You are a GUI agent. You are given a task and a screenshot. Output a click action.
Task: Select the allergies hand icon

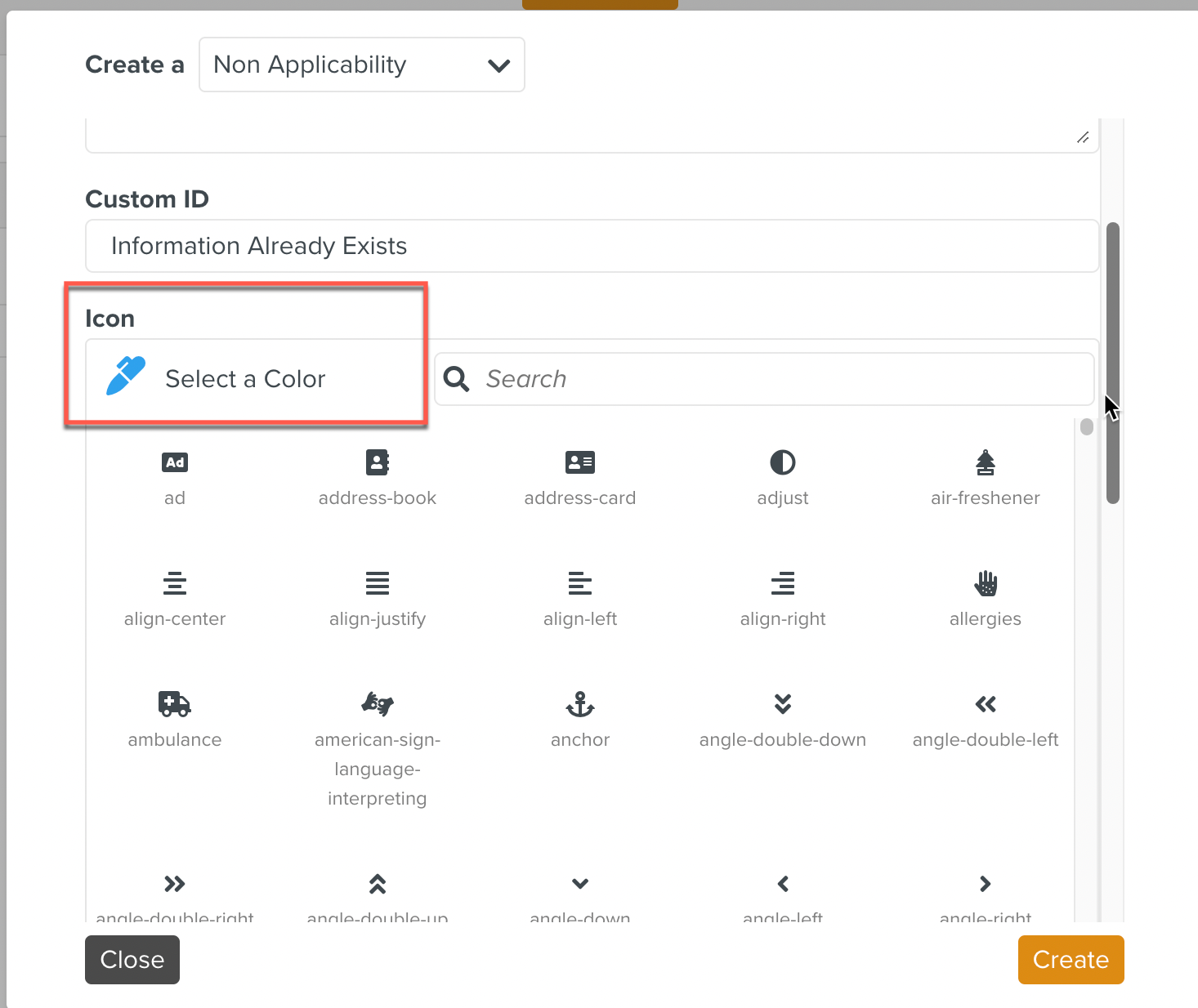[x=986, y=584]
